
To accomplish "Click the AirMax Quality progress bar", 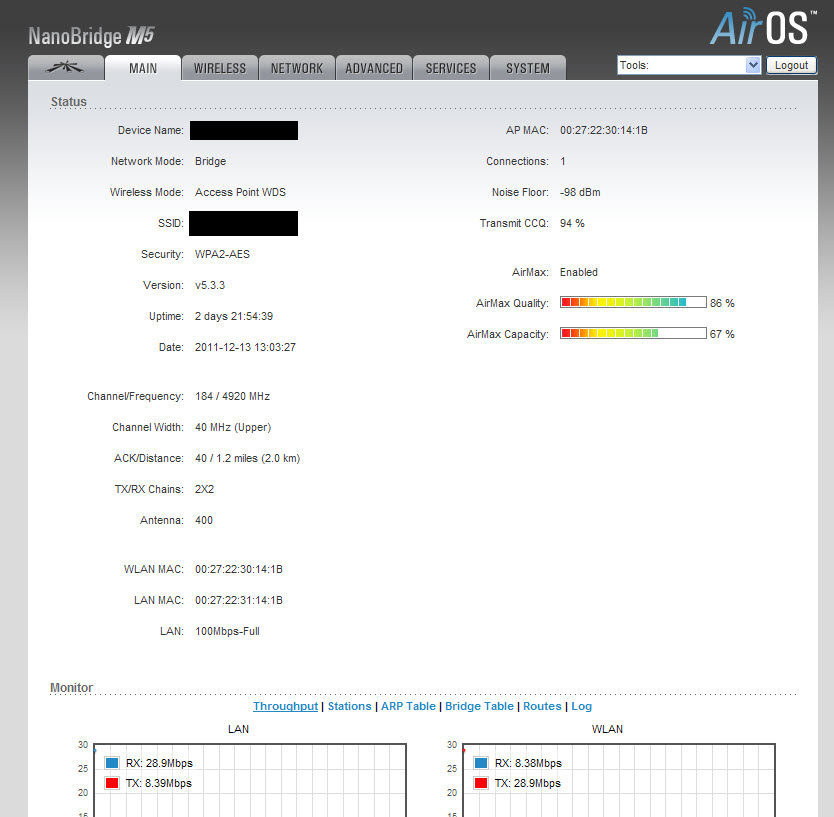I will [633, 302].
